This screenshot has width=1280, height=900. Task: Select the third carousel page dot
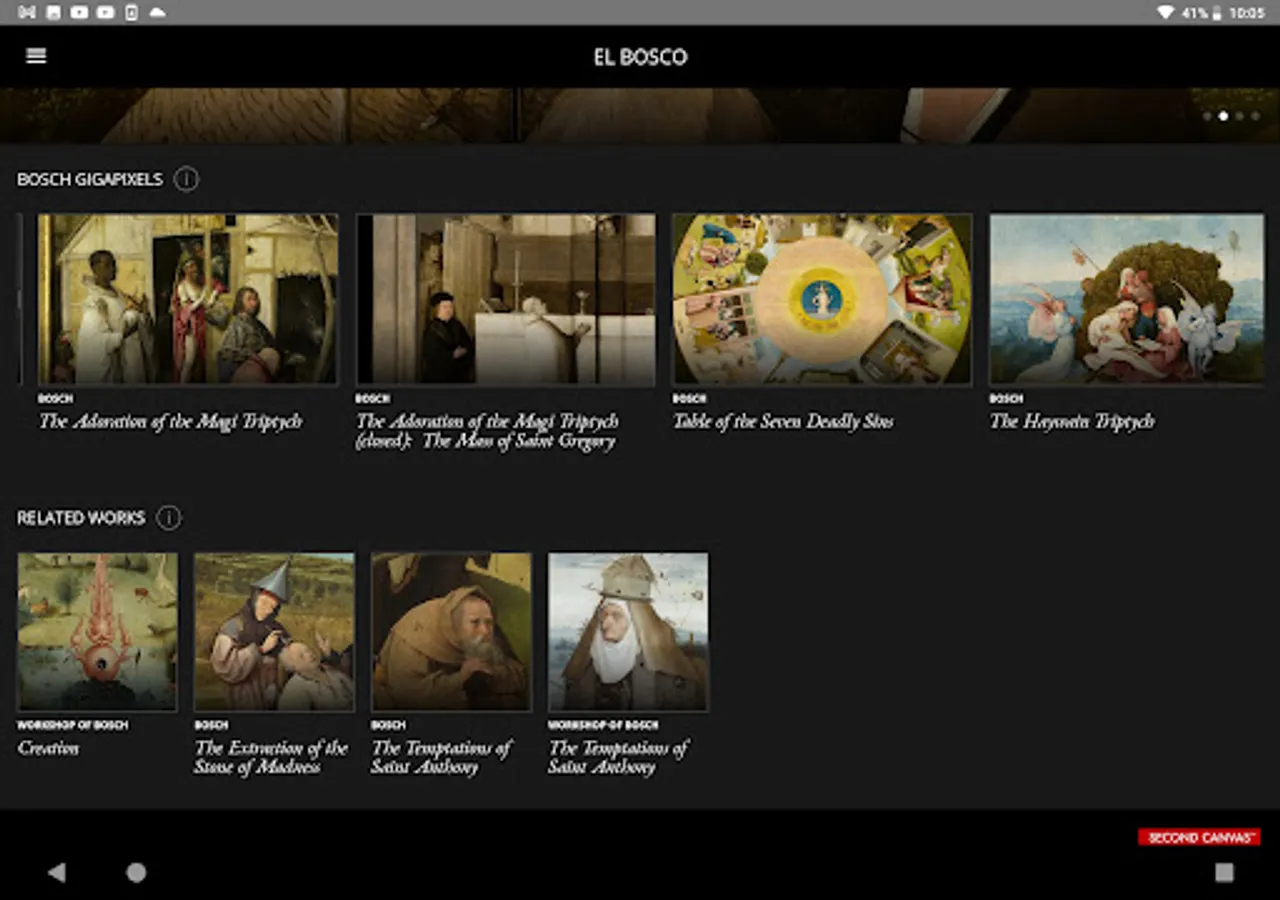pyautogui.click(x=1239, y=116)
